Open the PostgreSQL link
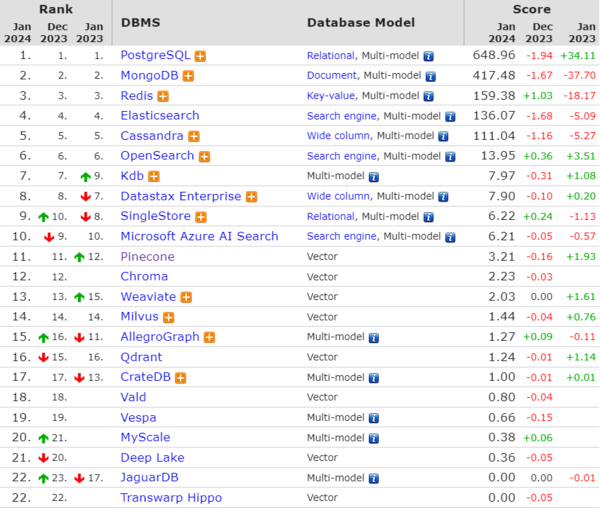This screenshot has width=600, height=508. [155, 55]
